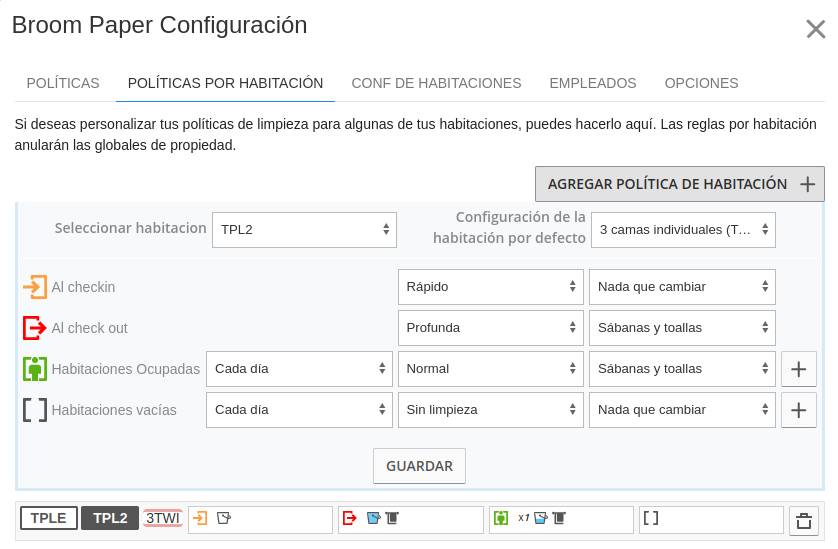838x549 pixels.
Task: Click the Al check out label
Action: pos(90,328)
